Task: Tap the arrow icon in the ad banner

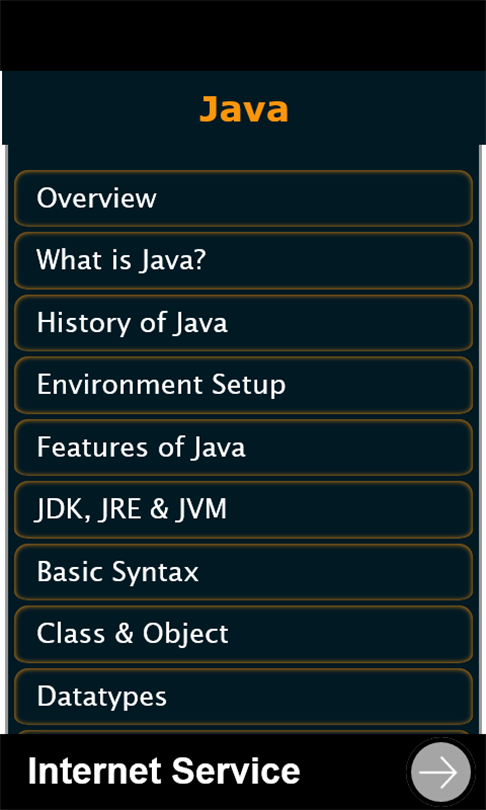Action: [440, 772]
